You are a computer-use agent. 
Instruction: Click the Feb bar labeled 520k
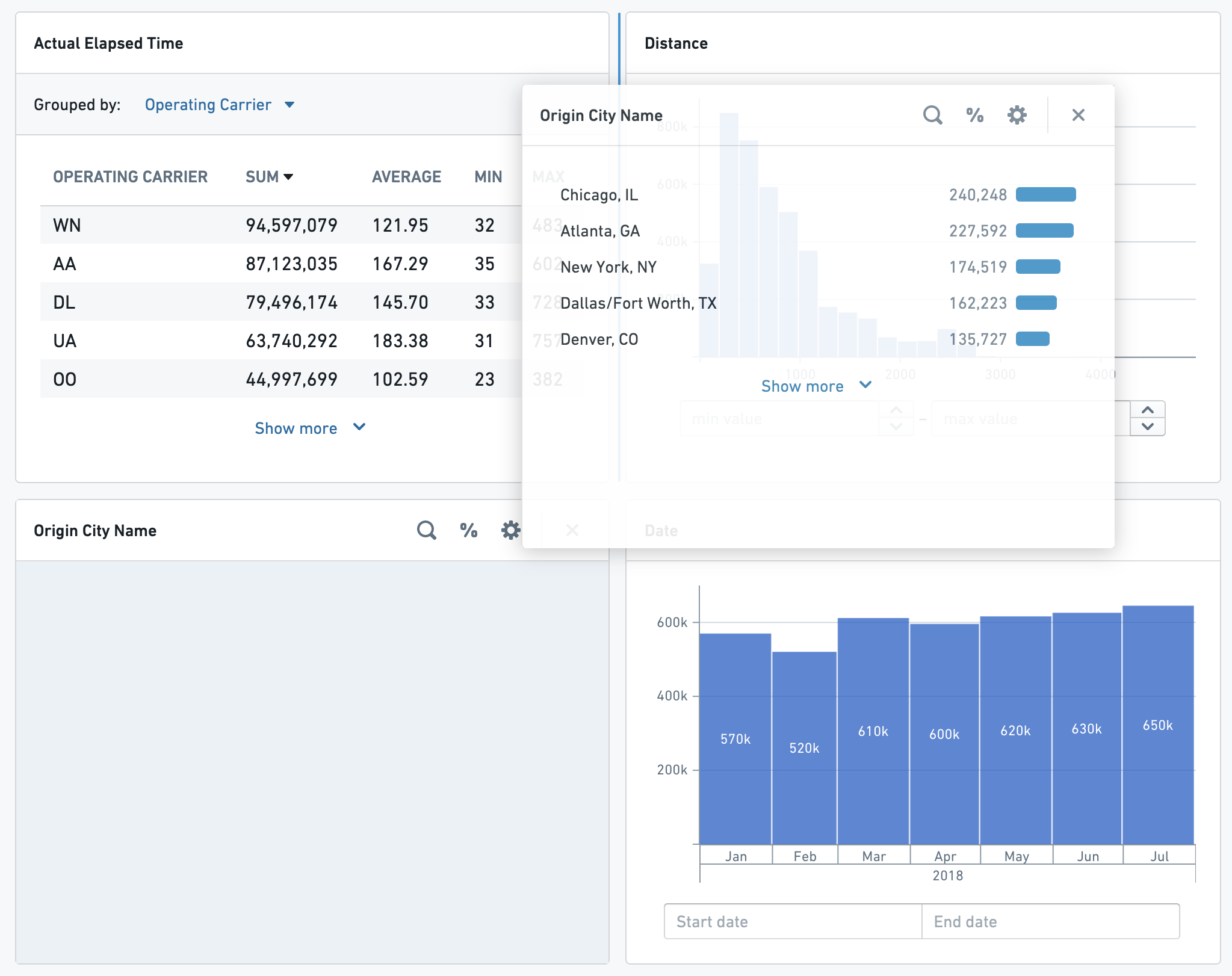point(804,748)
